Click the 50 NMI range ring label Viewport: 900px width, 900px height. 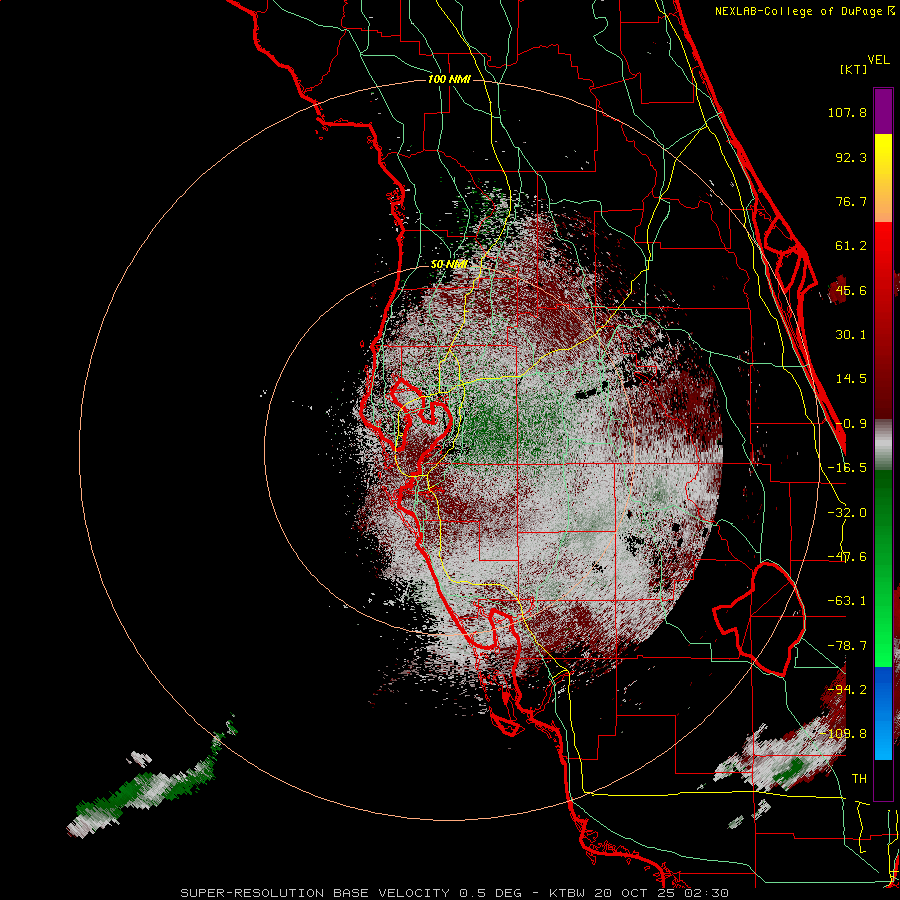tap(449, 265)
